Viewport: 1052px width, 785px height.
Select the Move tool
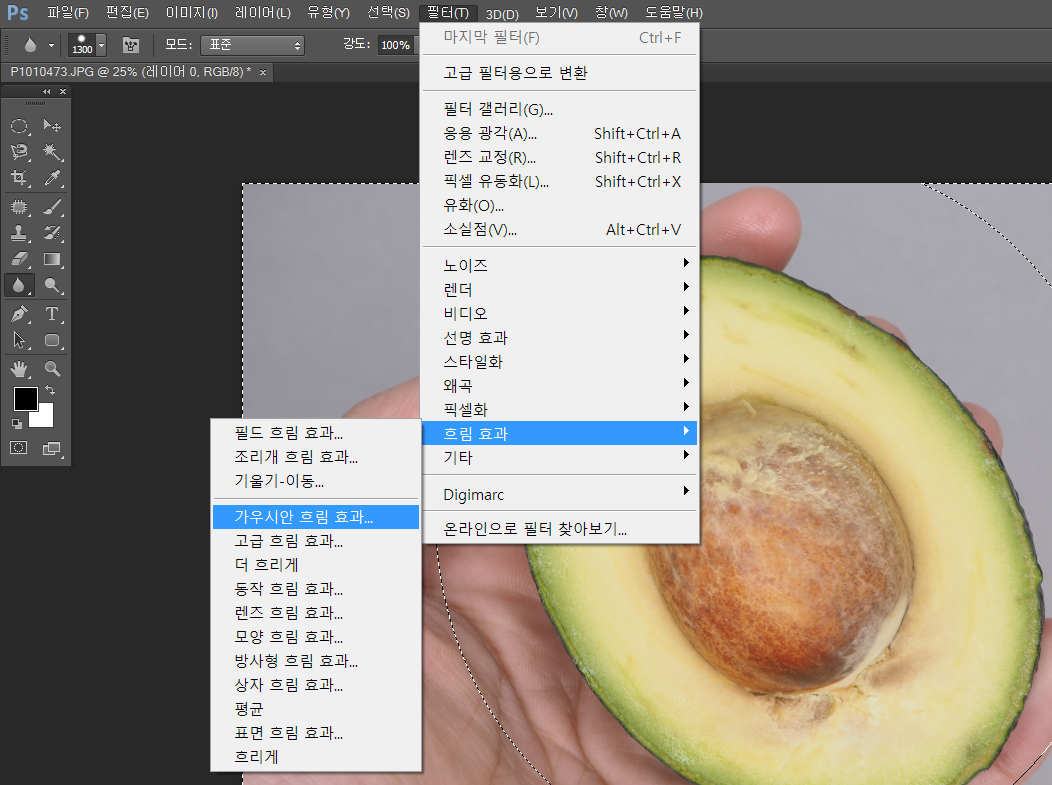pos(52,125)
